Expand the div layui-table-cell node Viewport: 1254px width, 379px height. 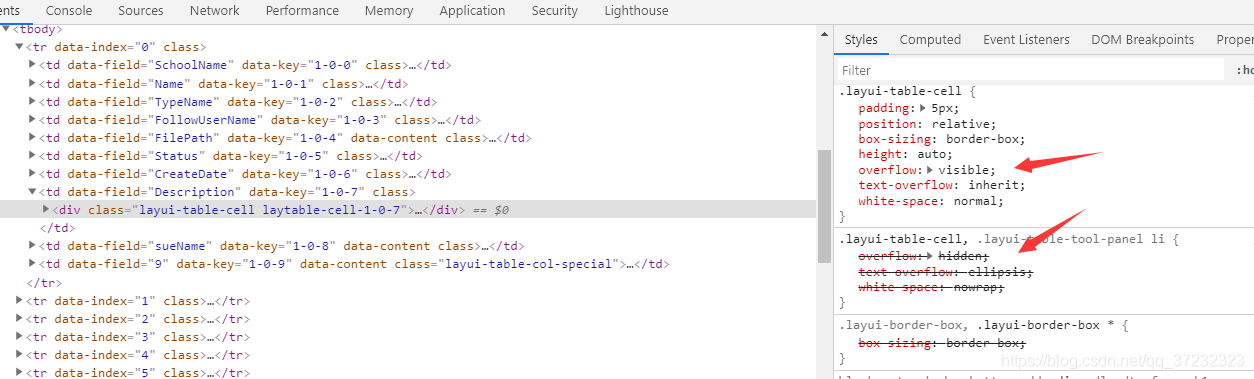click(x=46, y=209)
